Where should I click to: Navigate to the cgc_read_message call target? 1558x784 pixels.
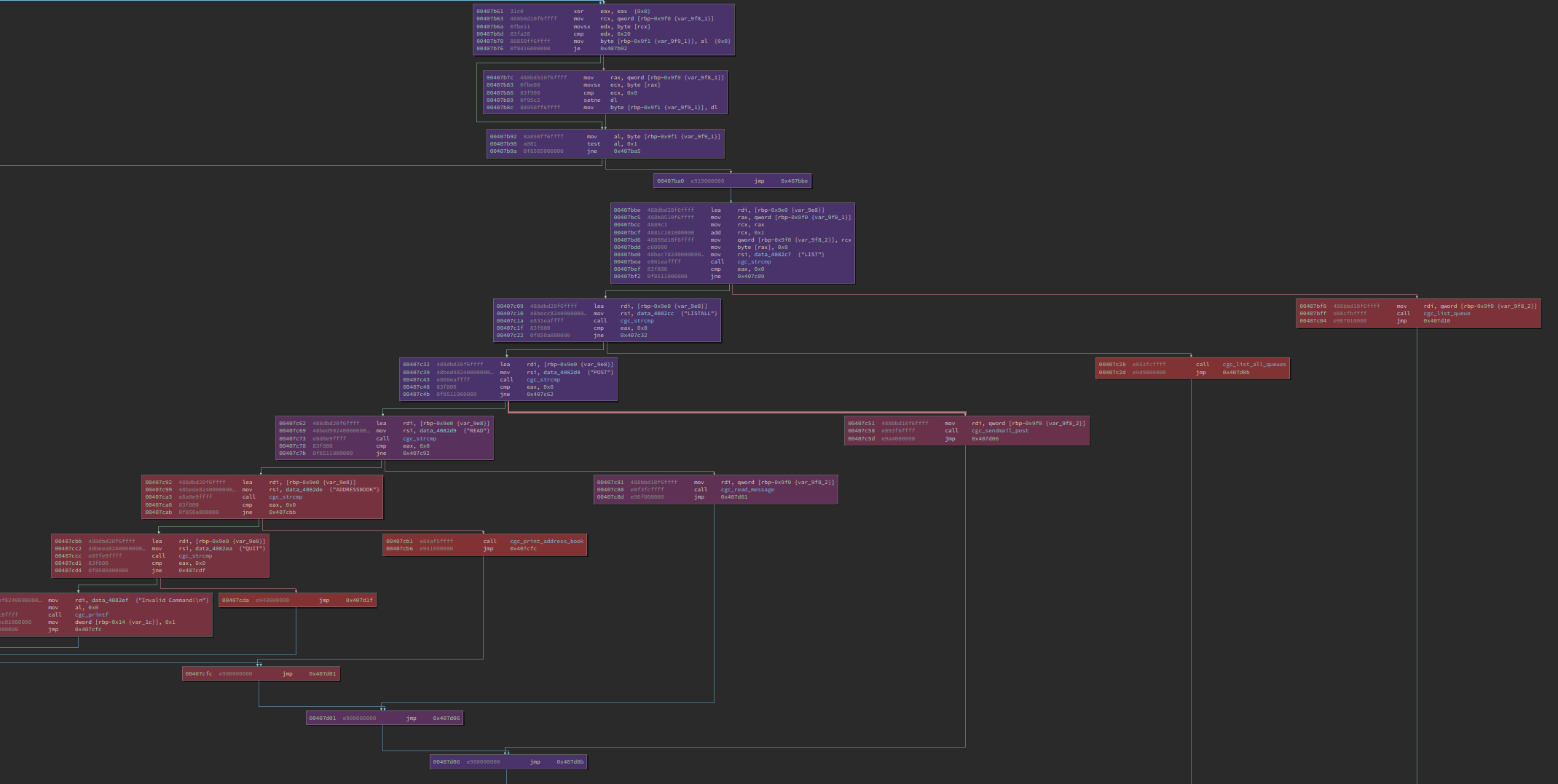(x=747, y=490)
